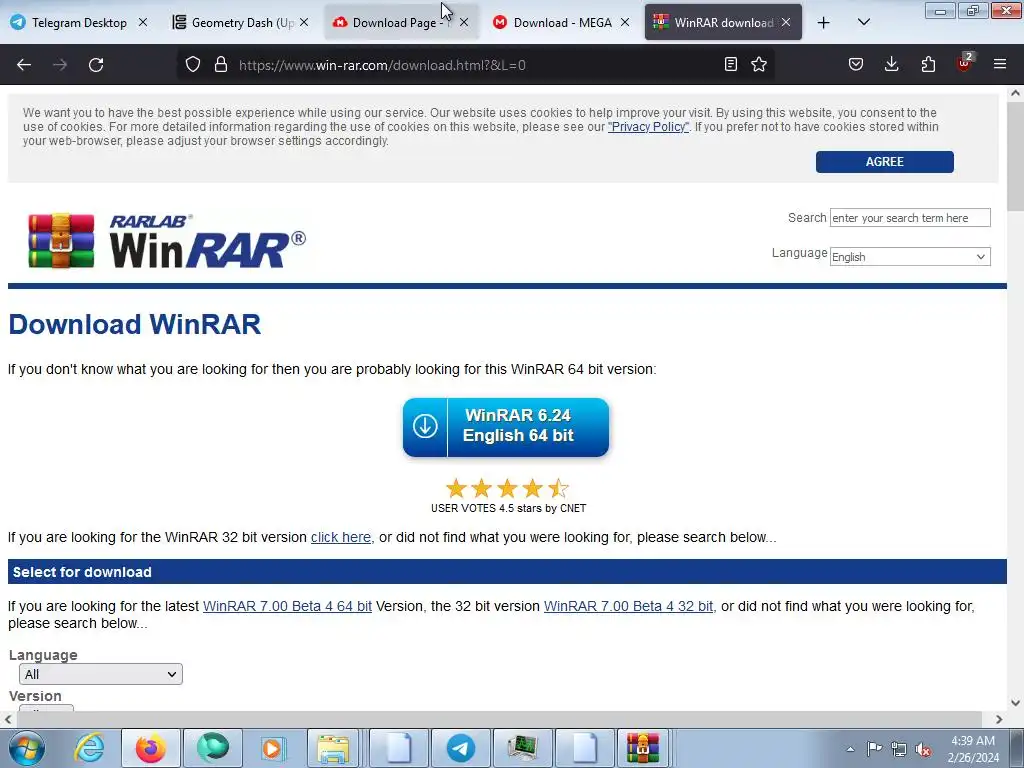Launch Internet Explorer from the taskbar

[x=89, y=748]
